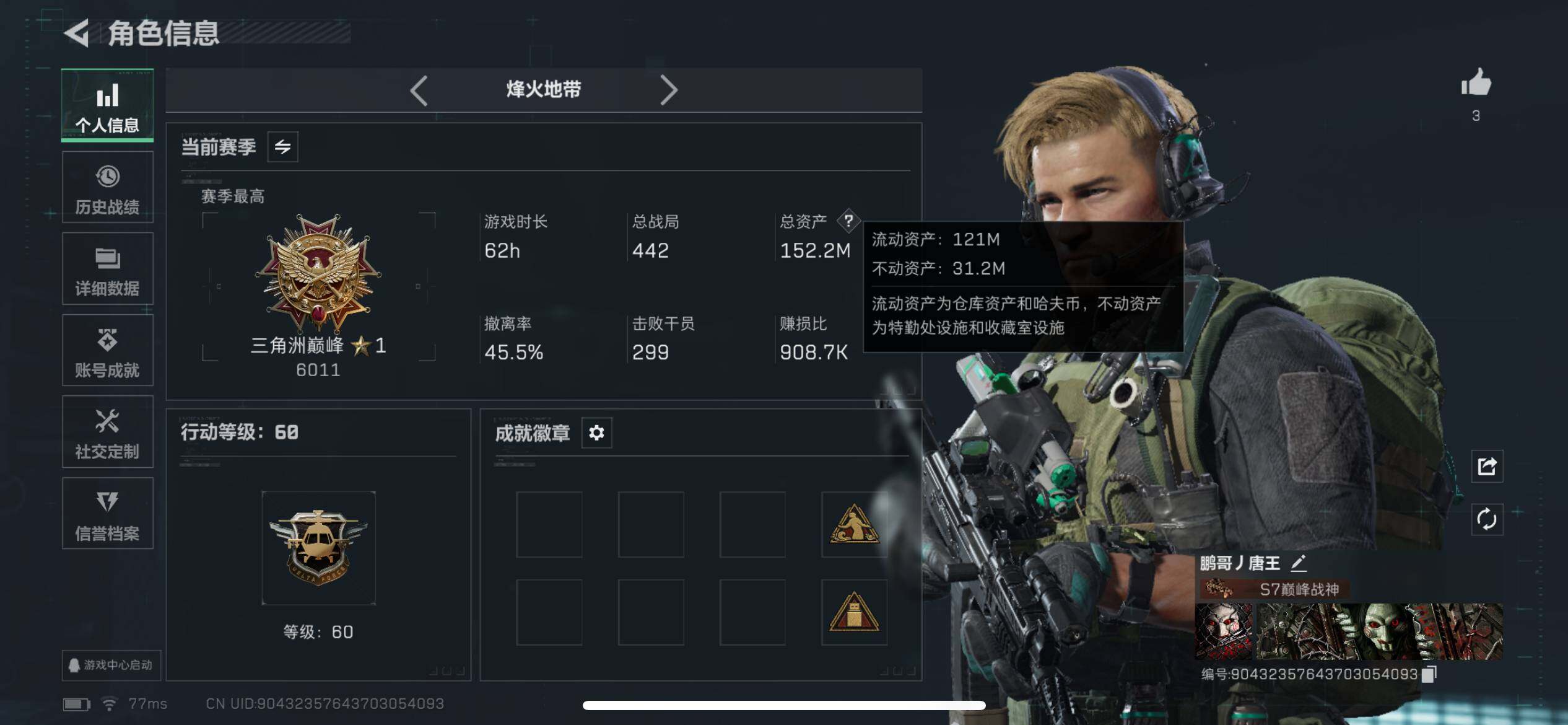Image resolution: width=1568 pixels, height=725 pixels.
Task: Click the 三角洲巅峰 rank emblem
Action: pos(318,273)
